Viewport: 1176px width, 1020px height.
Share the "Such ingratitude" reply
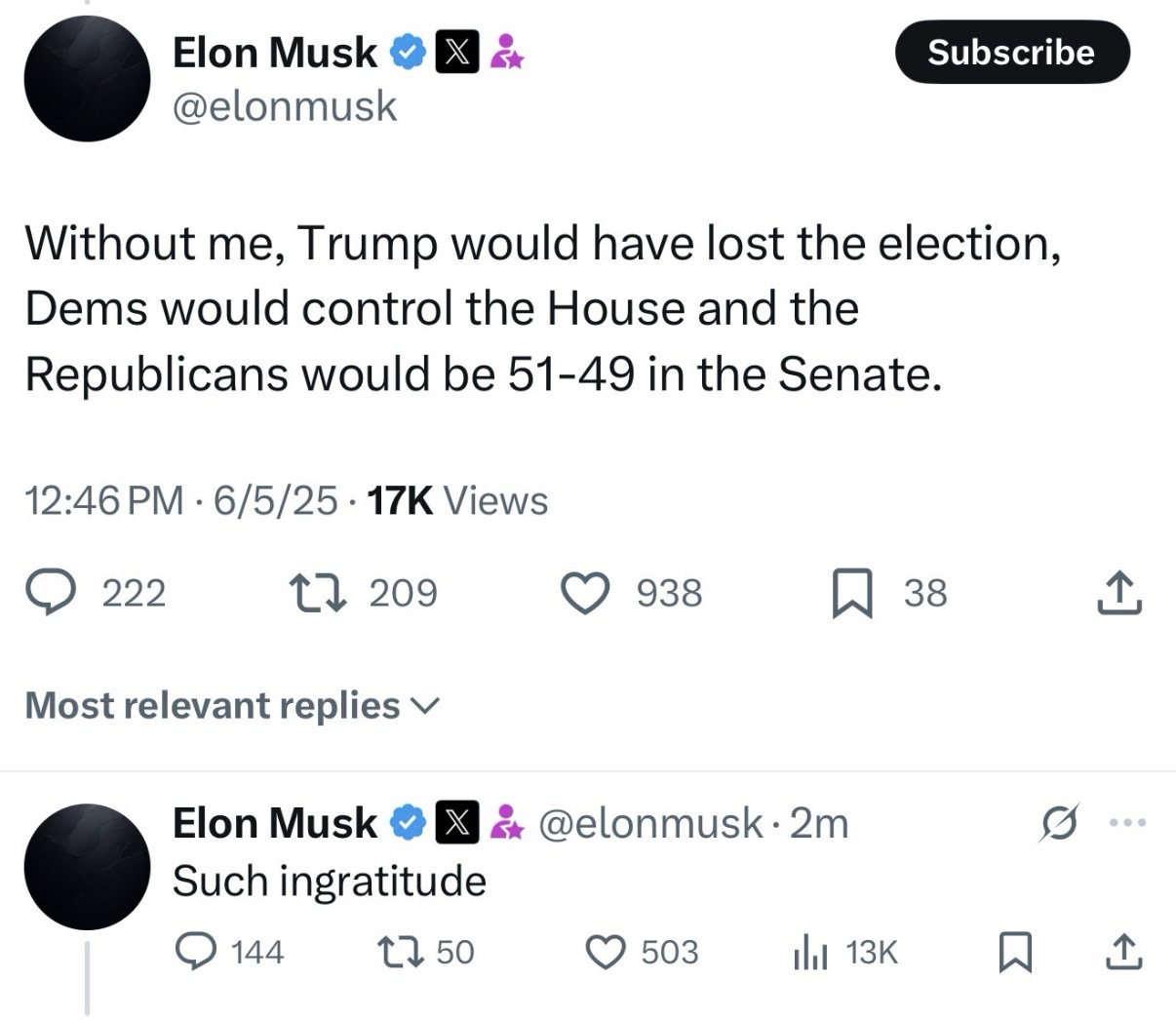(1121, 952)
